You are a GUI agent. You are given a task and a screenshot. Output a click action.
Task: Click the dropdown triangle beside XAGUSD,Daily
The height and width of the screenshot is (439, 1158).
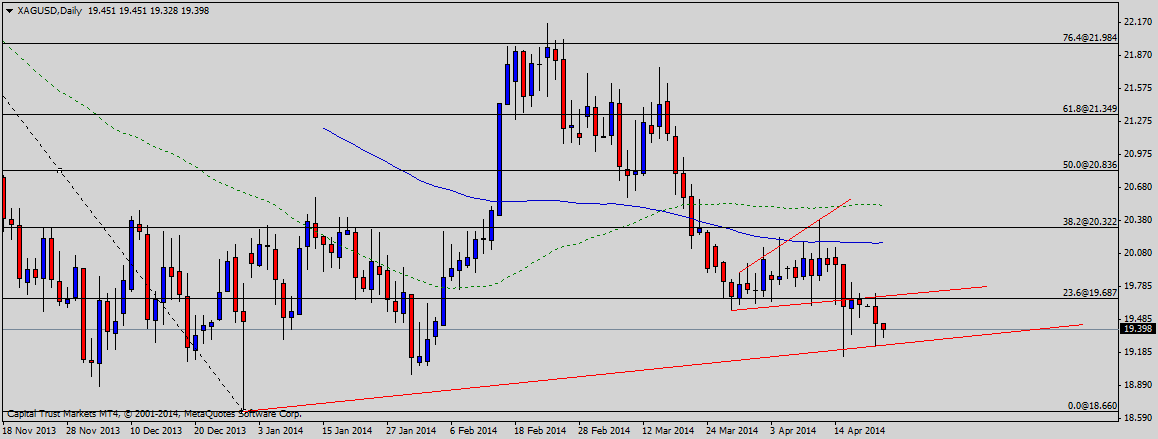coord(8,10)
